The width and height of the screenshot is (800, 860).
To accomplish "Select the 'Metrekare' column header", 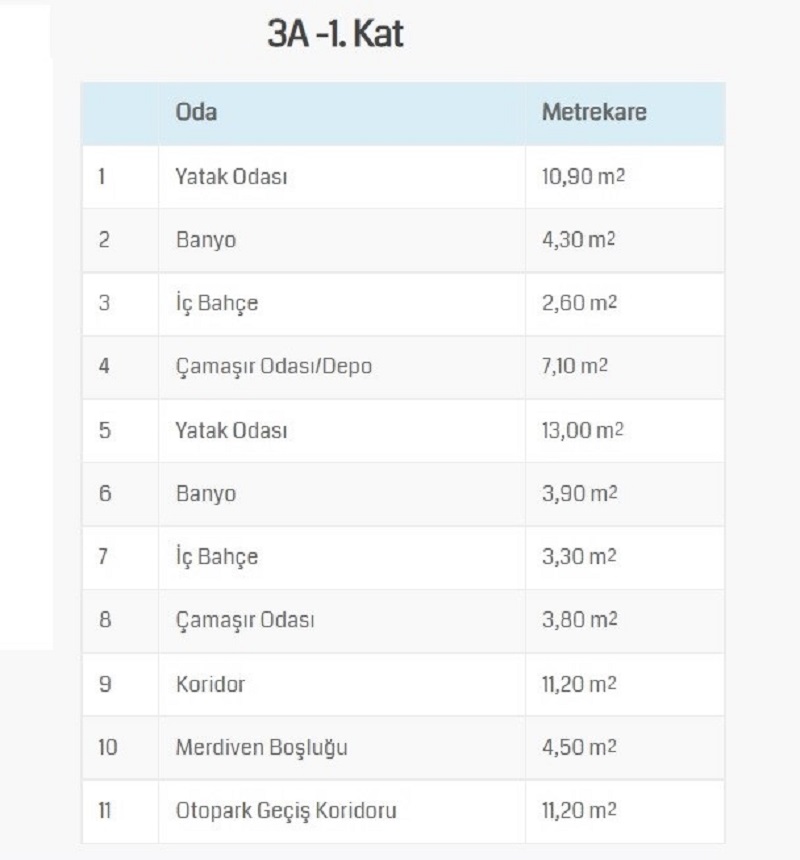I will [x=594, y=112].
